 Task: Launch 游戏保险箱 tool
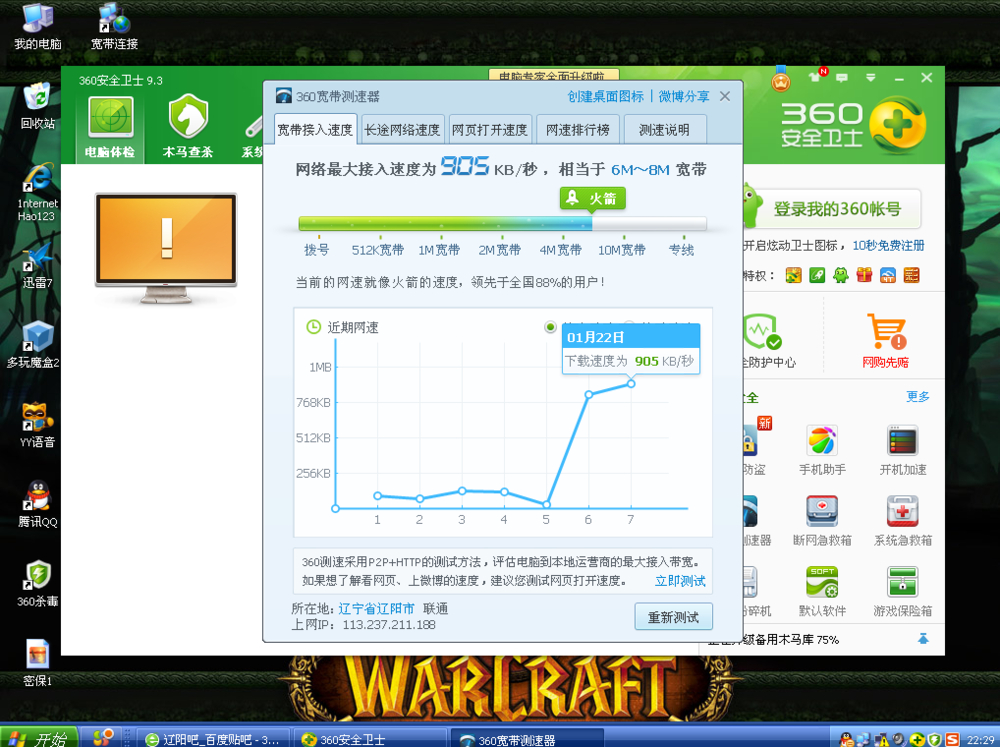(x=902, y=591)
